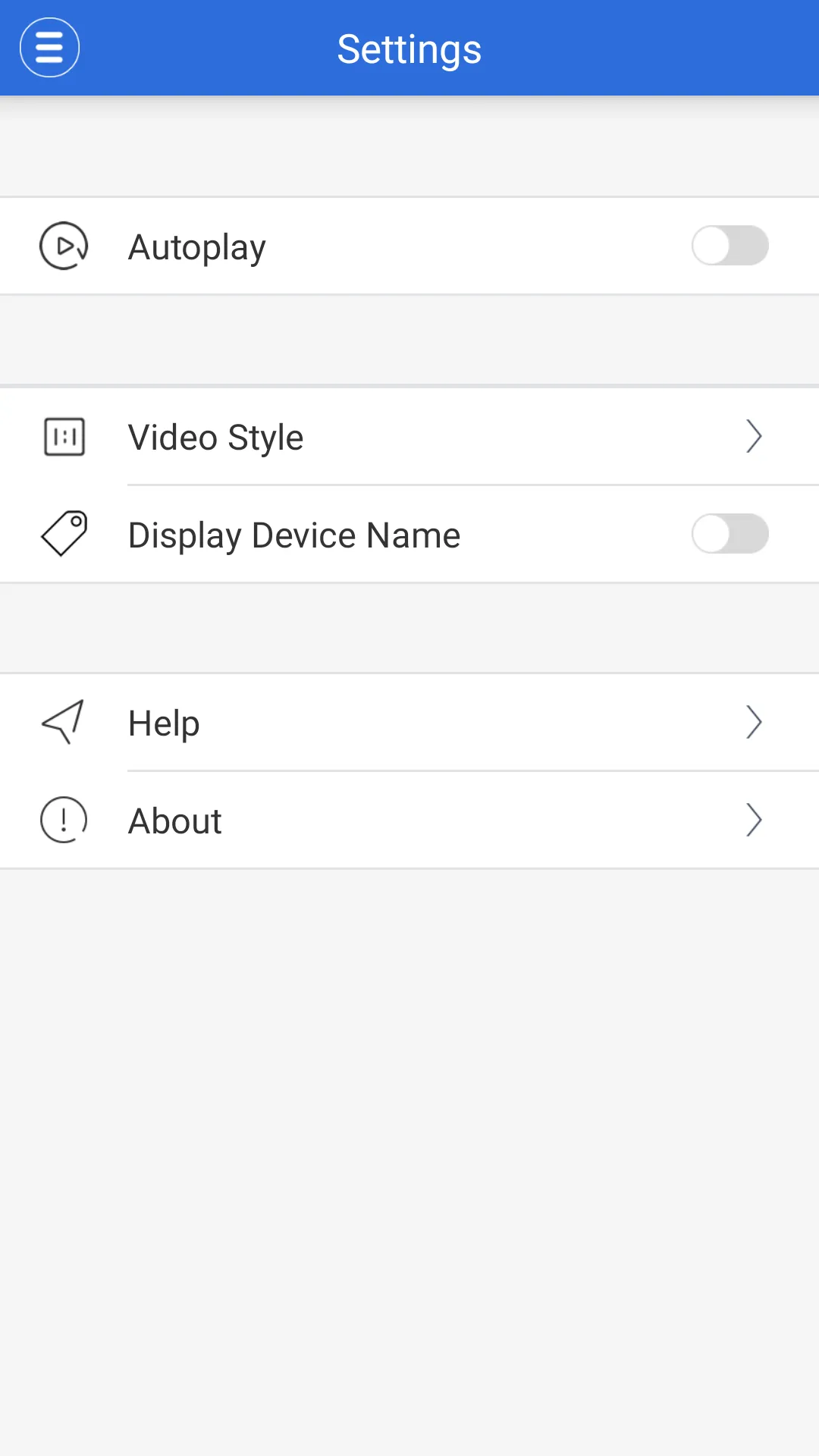Open Help using its chevron arrow
The height and width of the screenshot is (1456, 819).
tap(753, 723)
